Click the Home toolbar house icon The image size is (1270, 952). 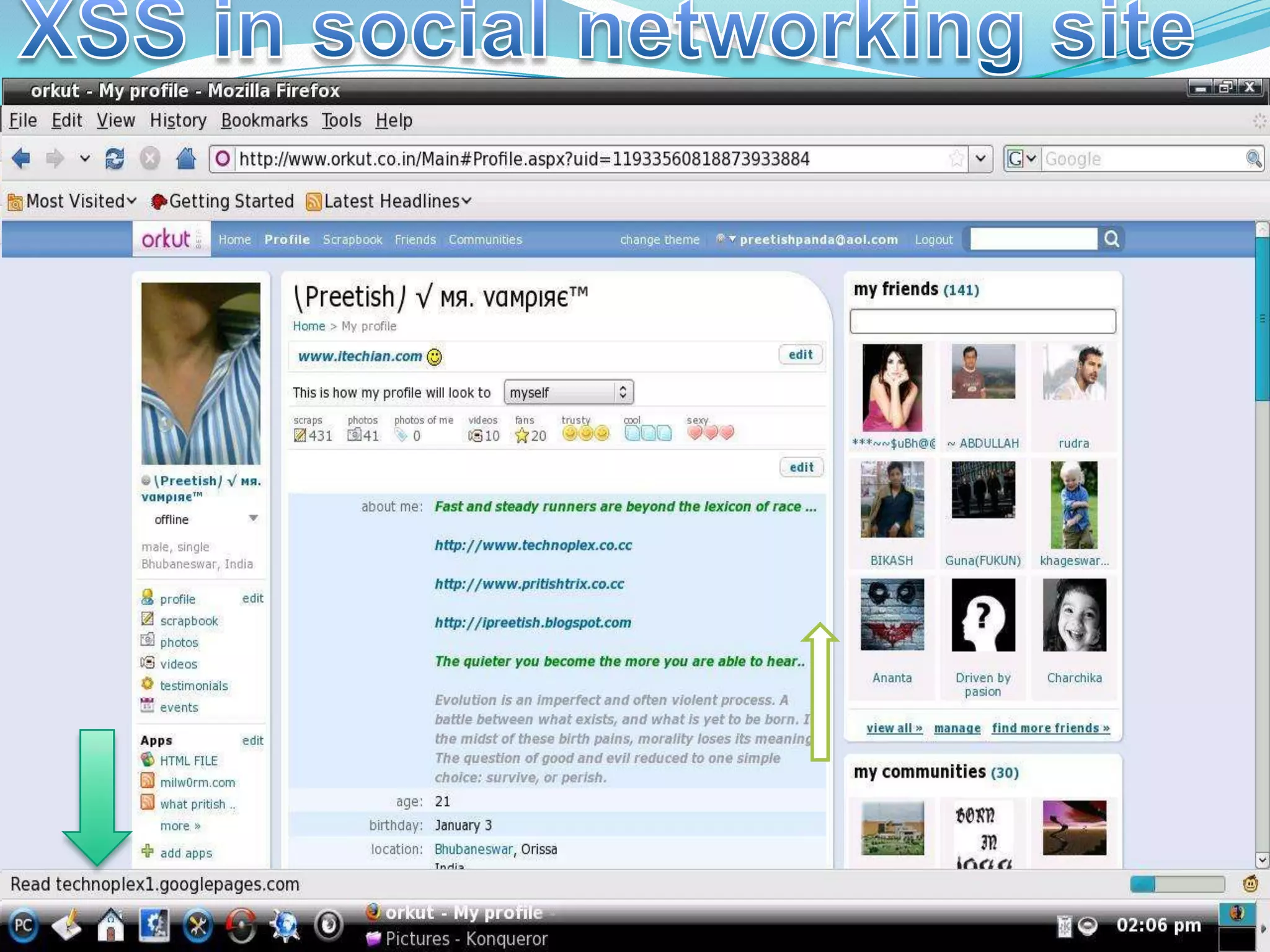[185, 159]
